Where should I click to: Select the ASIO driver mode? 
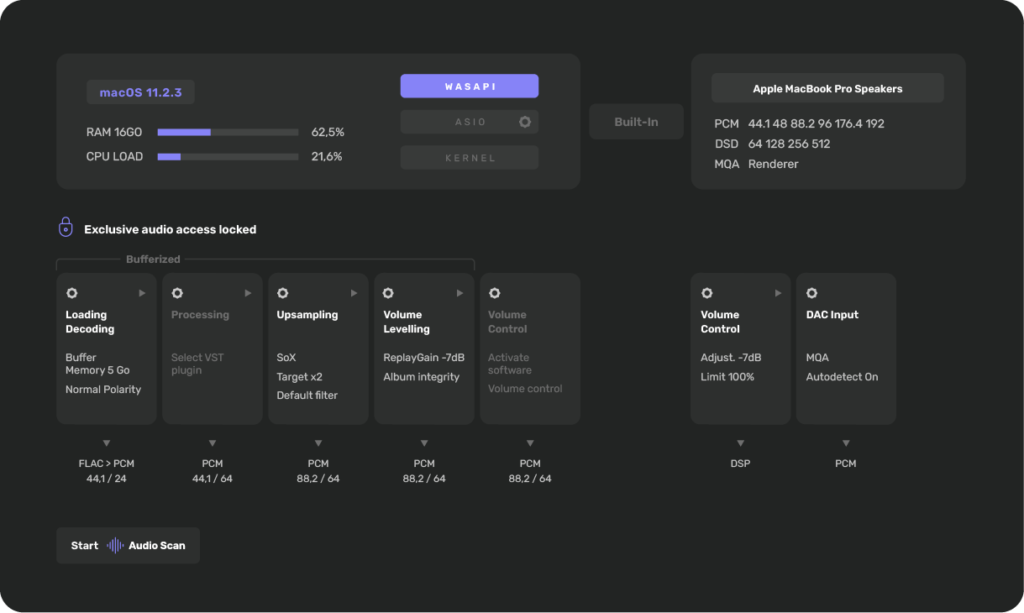pyautogui.click(x=470, y=122)
